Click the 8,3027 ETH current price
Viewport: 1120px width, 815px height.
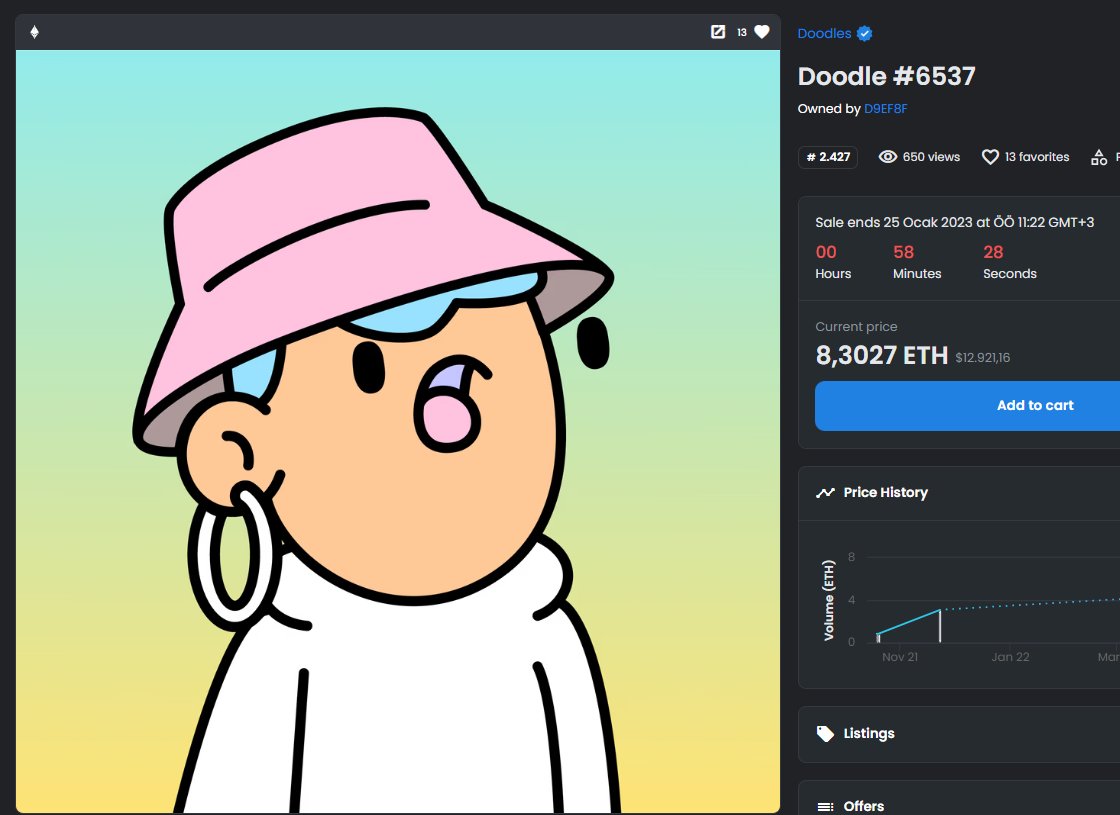pyautogui.click(x=881, y=356)
